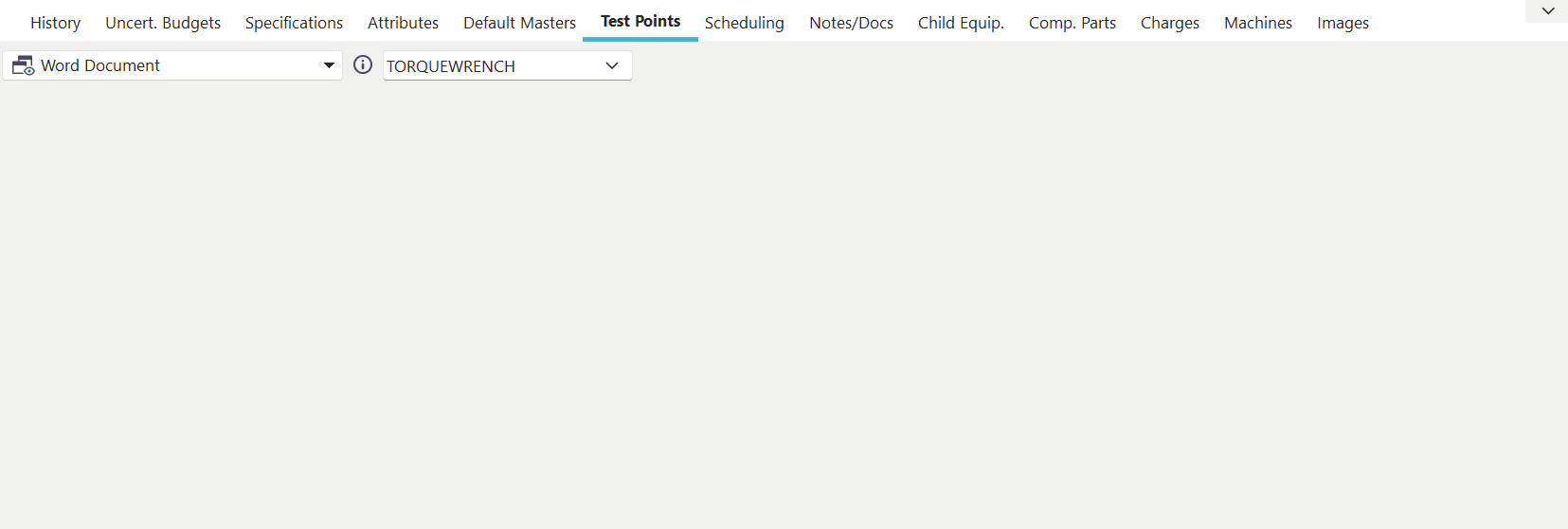Open the TORQUEWRENCH dropdown chevron
The height and width of the screenshot is (529, 1568).
(612, 65)
